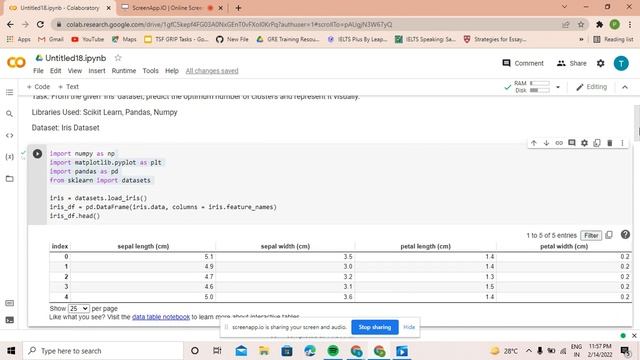
Task: Open Task View on taskbar
Action: [217, 351]
